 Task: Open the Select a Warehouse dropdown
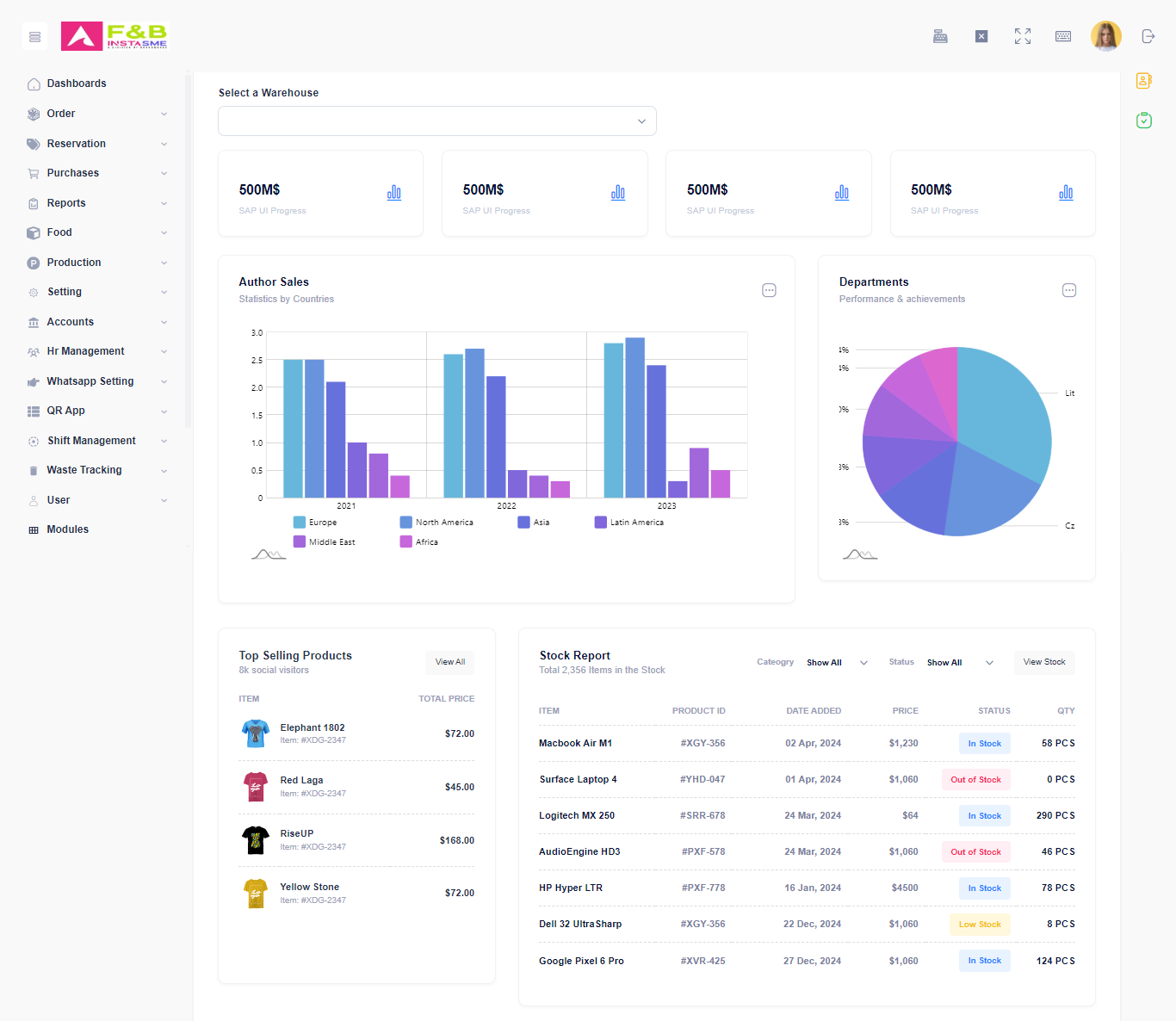[437, 121]
